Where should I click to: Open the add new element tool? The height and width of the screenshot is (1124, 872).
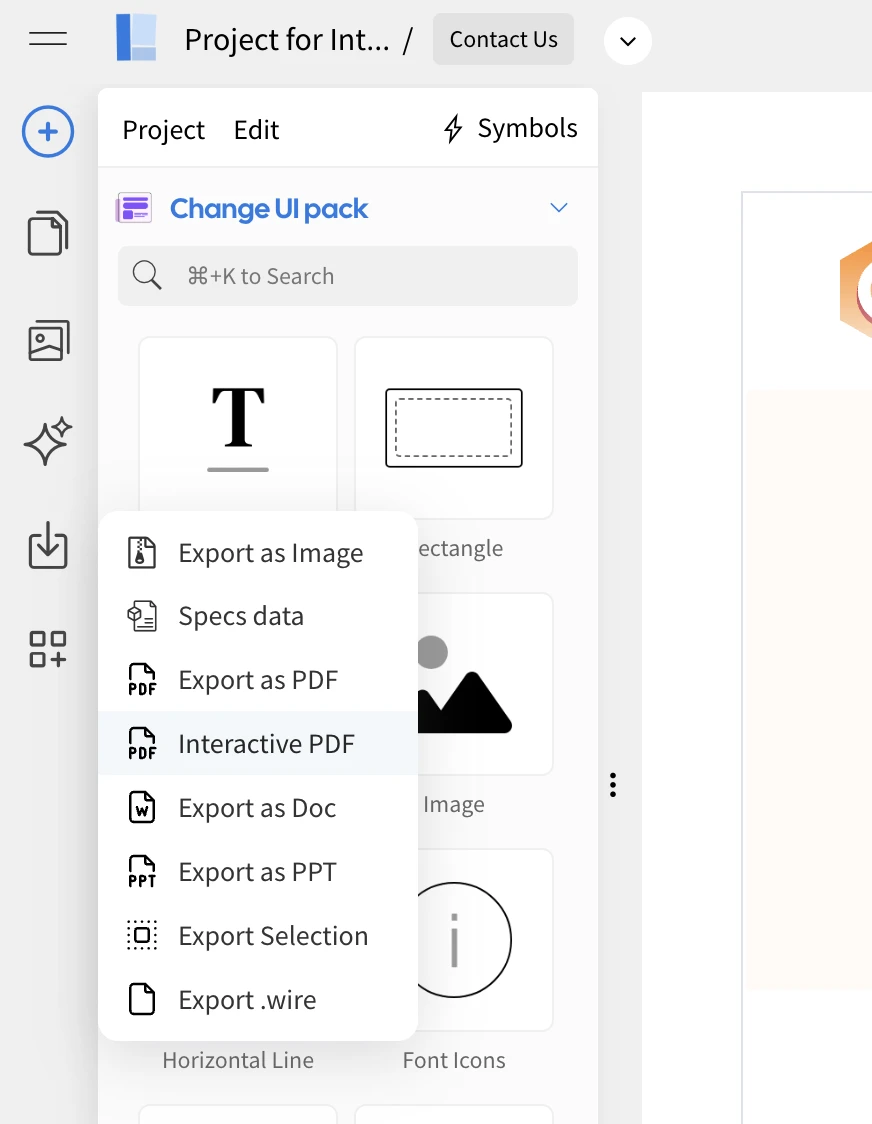click(x=47, y=131)
